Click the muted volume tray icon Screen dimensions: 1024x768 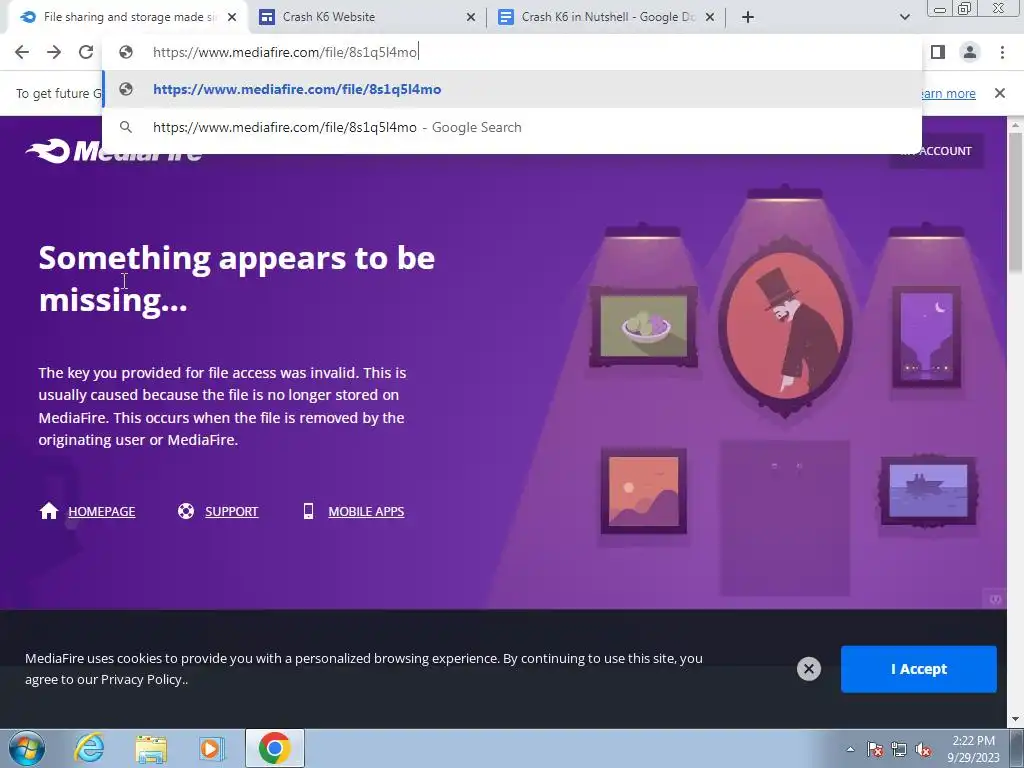click(x=923, y=749)
